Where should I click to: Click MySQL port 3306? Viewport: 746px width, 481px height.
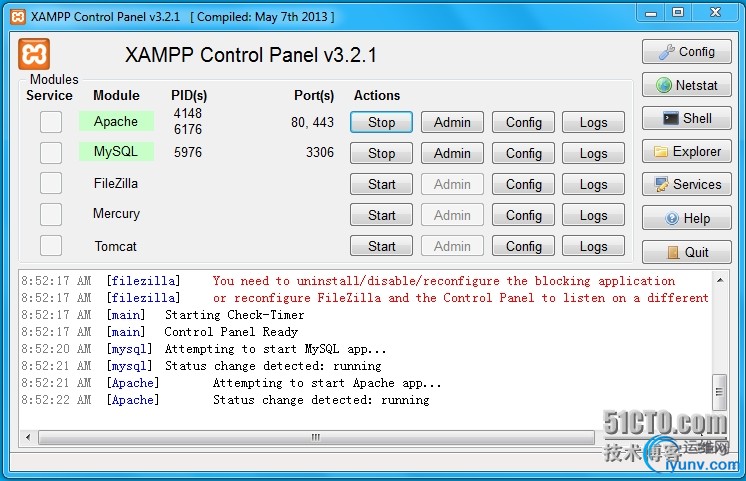320,152
